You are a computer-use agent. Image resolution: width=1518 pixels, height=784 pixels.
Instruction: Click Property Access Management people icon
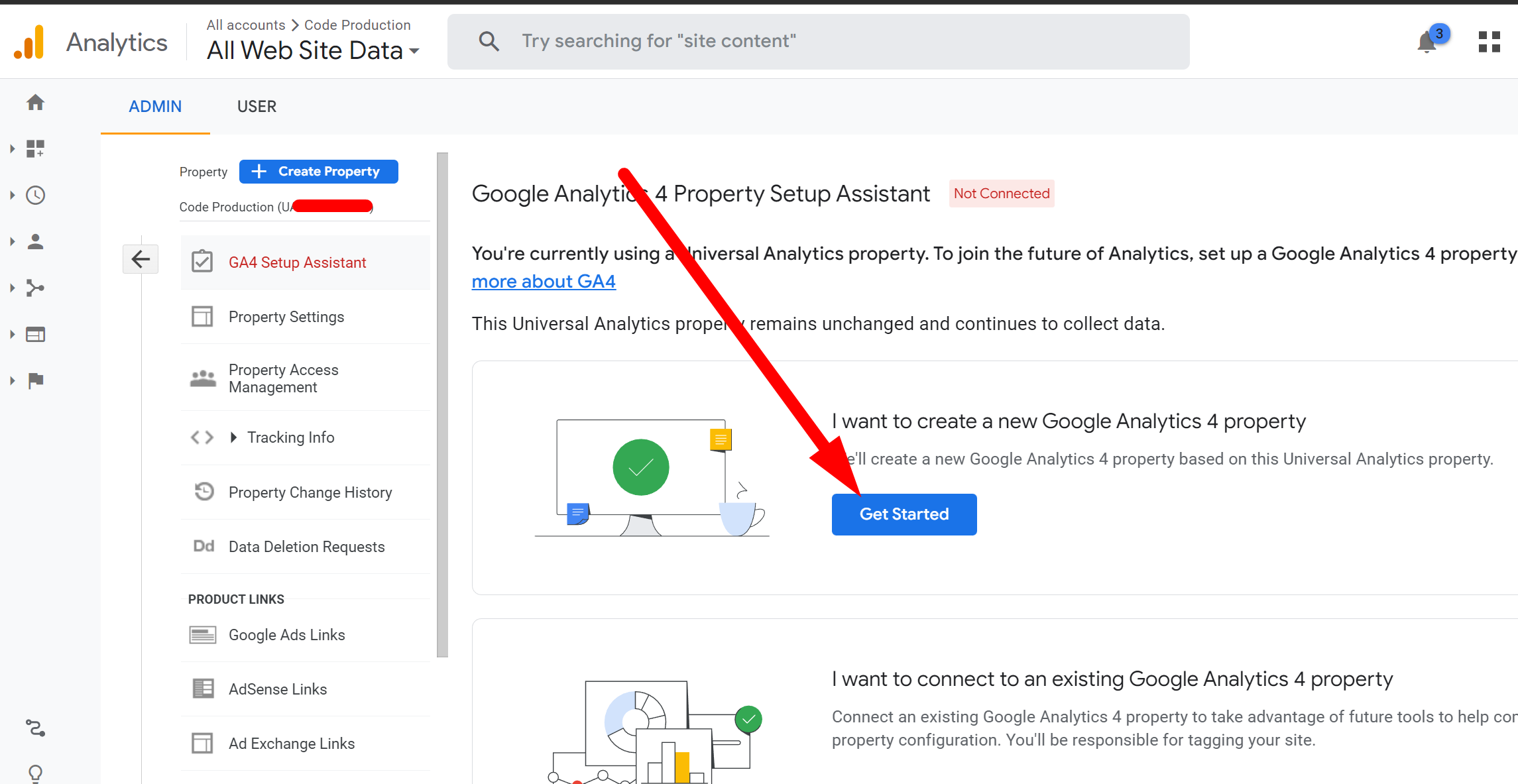pyautogui.click(x=203, y=378)
